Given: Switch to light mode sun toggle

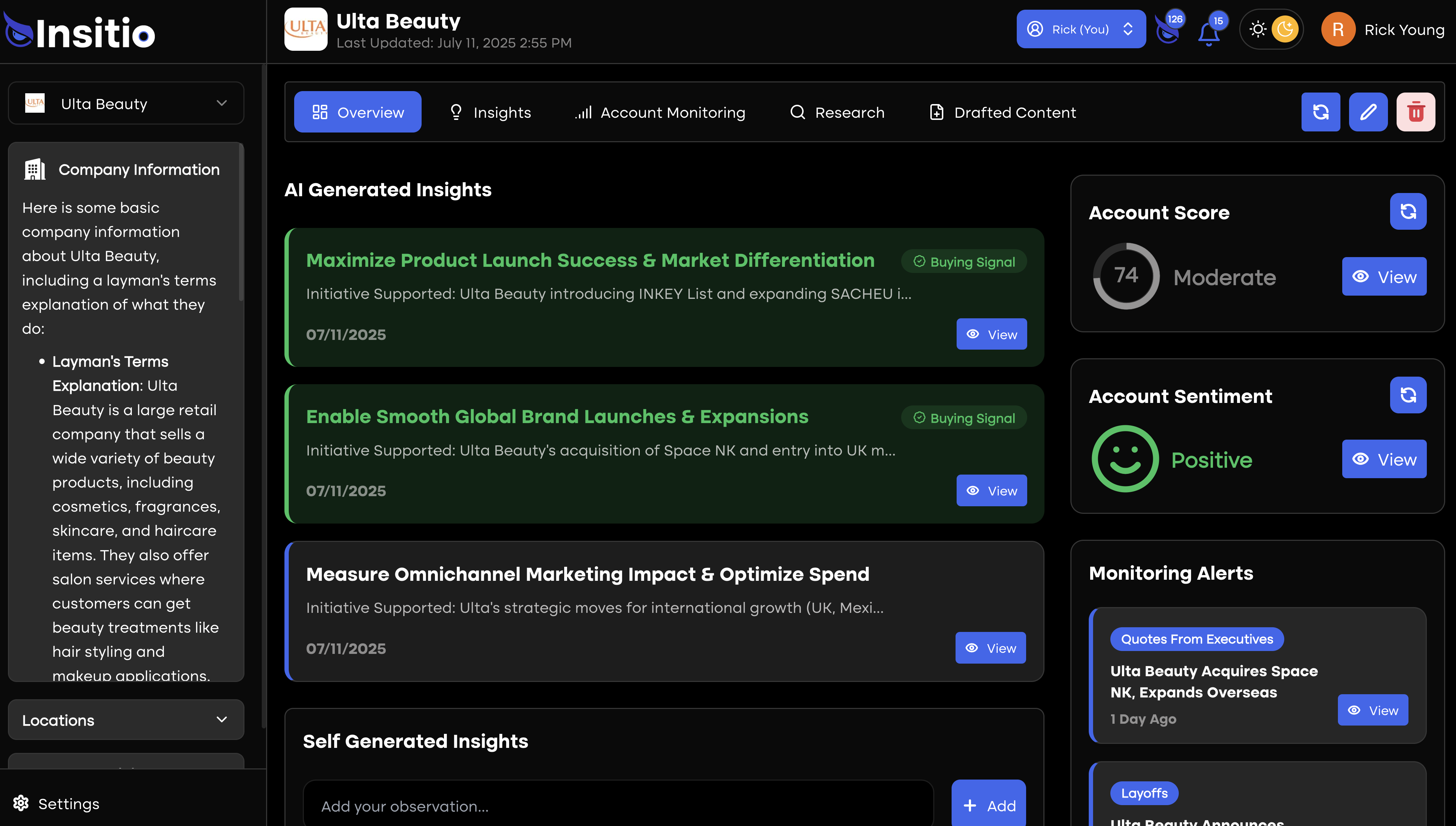Looking at the screenshot, I should point(1258,30).
